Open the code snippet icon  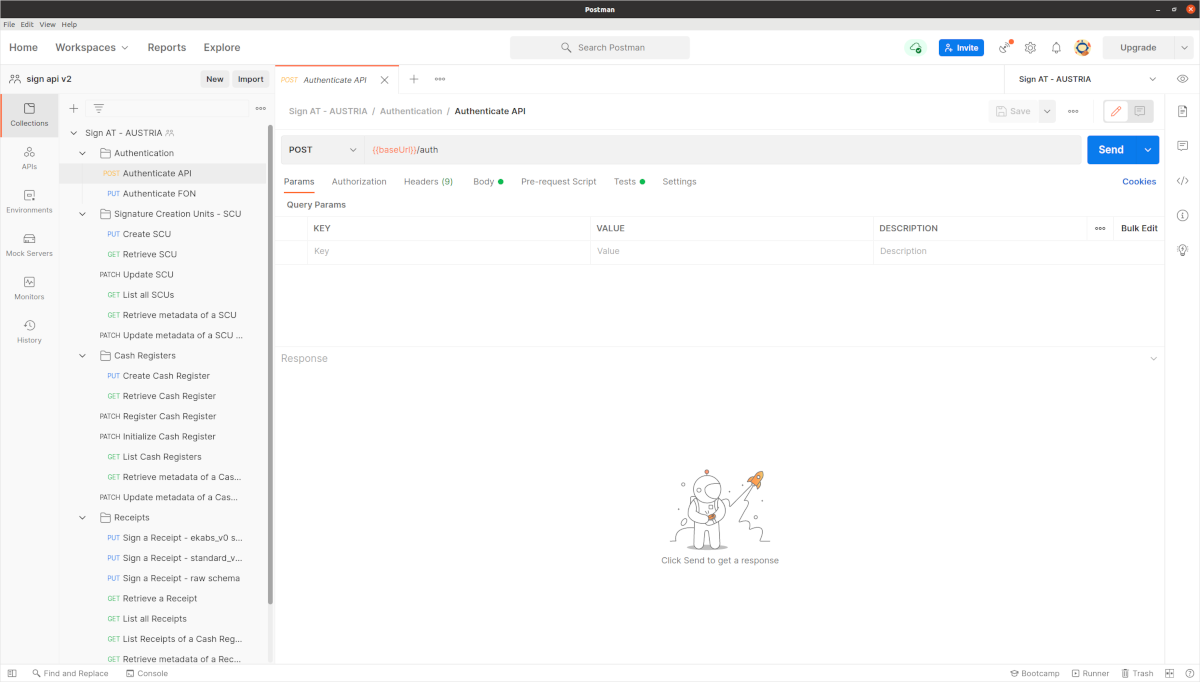pyautogui.click(x=1183, y=181)
